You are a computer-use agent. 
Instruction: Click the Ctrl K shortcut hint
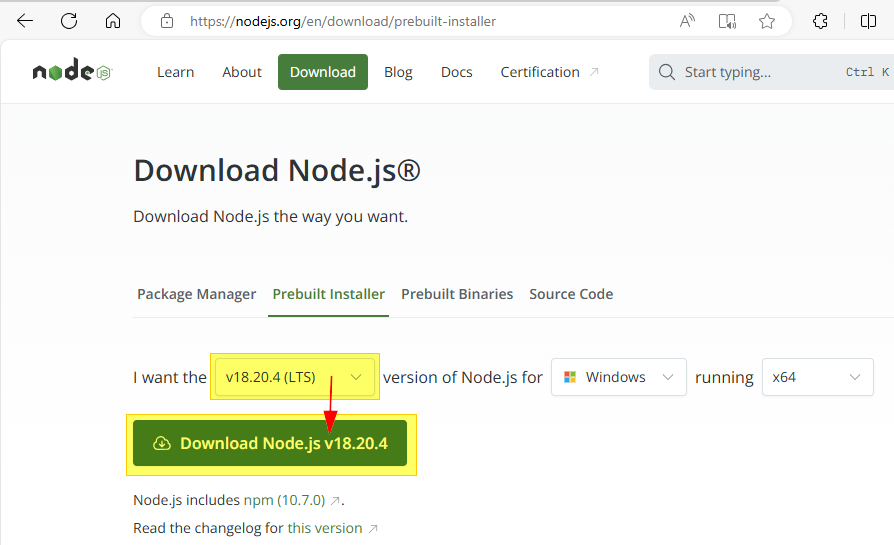pos(867,72)
